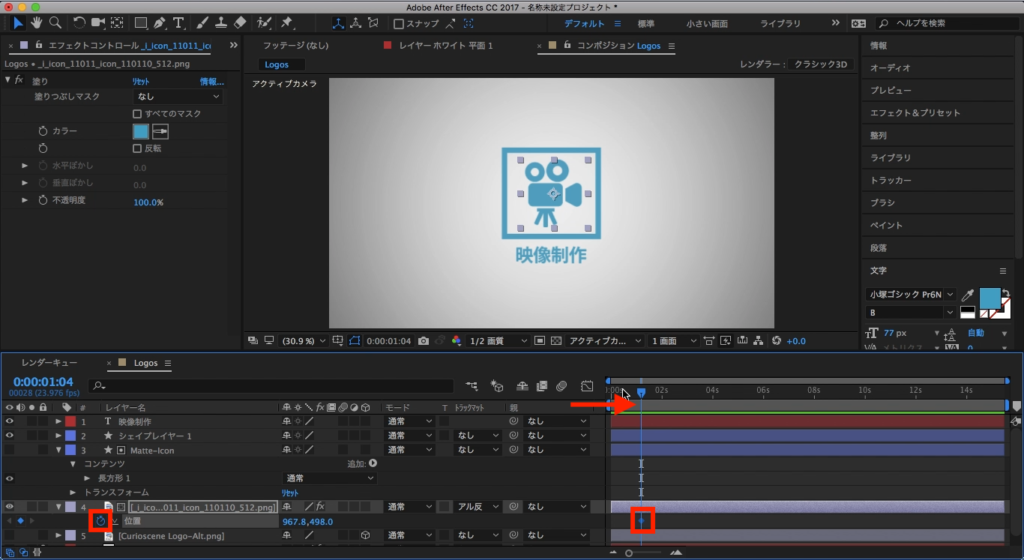
Task: Click リセット link for the 塗り effect
Action: click(142, 80)
